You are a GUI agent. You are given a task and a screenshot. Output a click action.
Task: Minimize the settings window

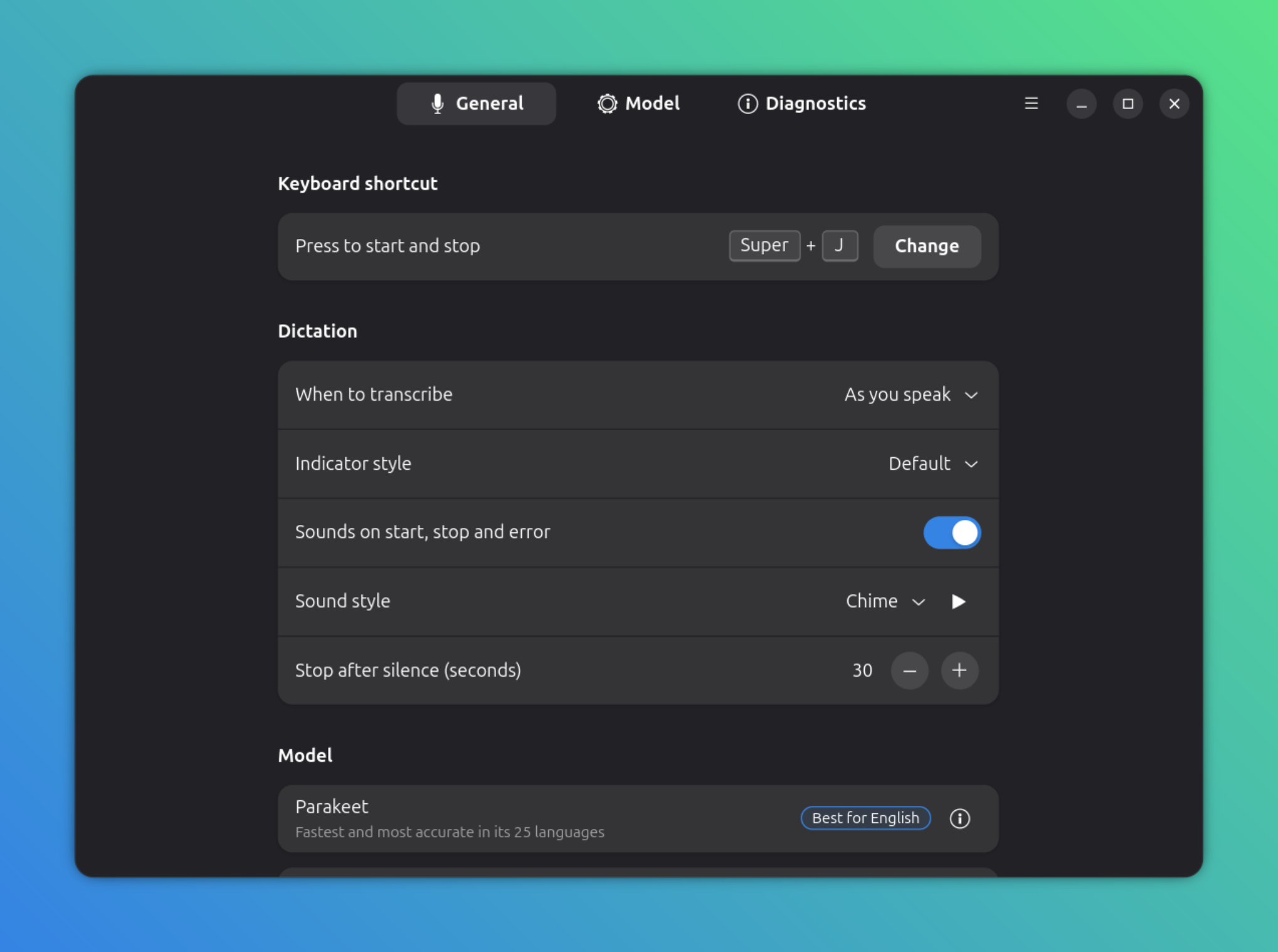1081,104
